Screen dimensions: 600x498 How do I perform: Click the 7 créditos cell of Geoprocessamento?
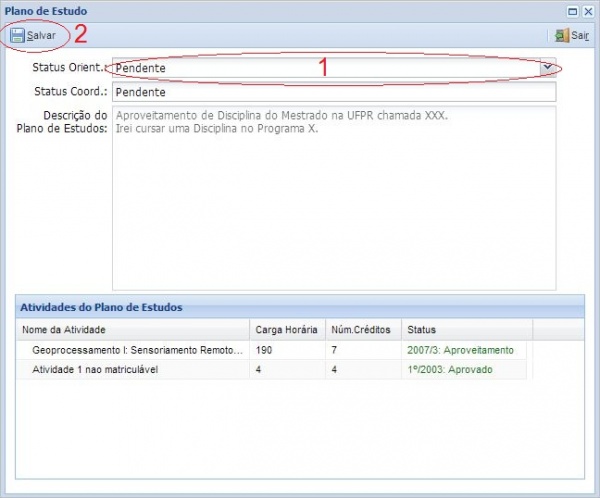click(x=335, y=350)
